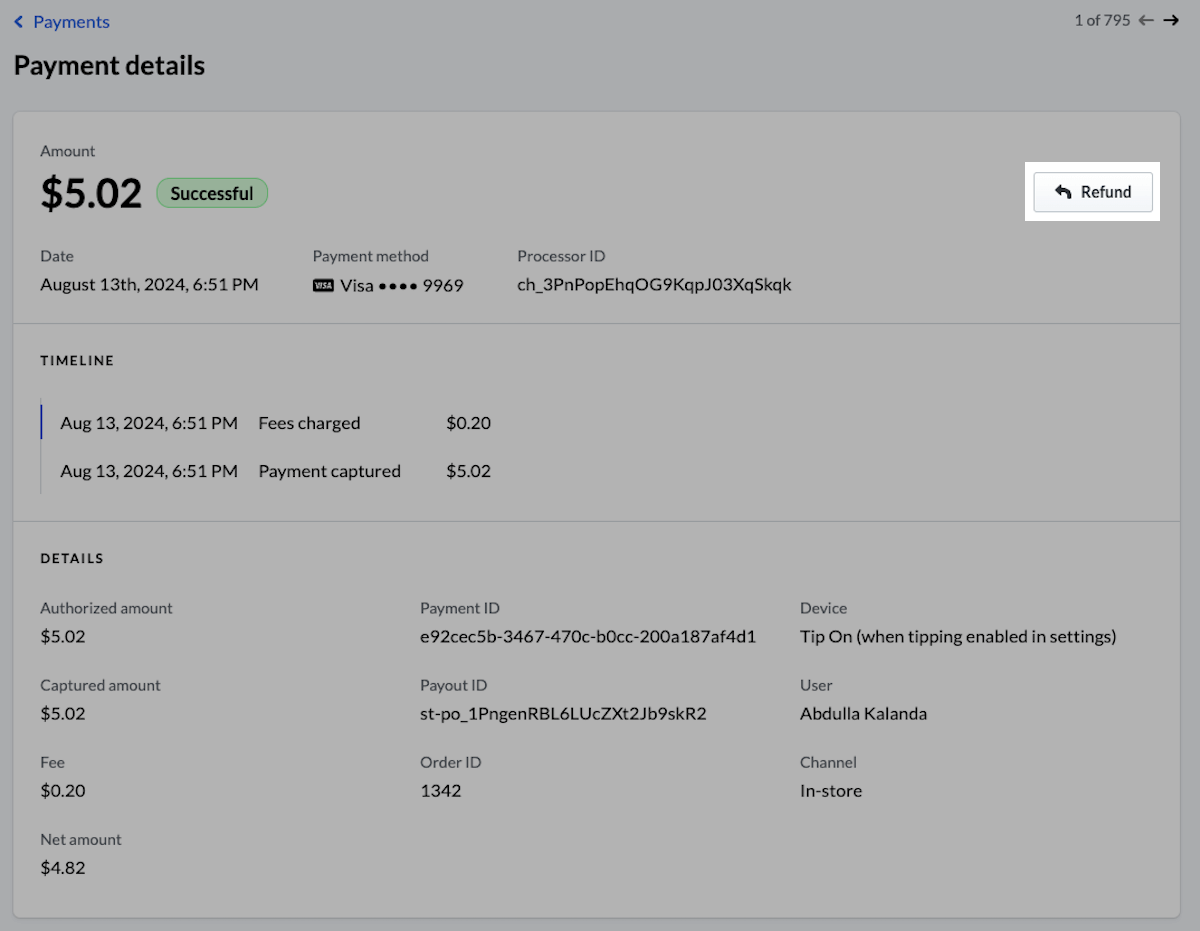The image size is (1200, 931).
Task: Click the large $5.02 amount
Action: pyautogui.click(x=91, y=193)
